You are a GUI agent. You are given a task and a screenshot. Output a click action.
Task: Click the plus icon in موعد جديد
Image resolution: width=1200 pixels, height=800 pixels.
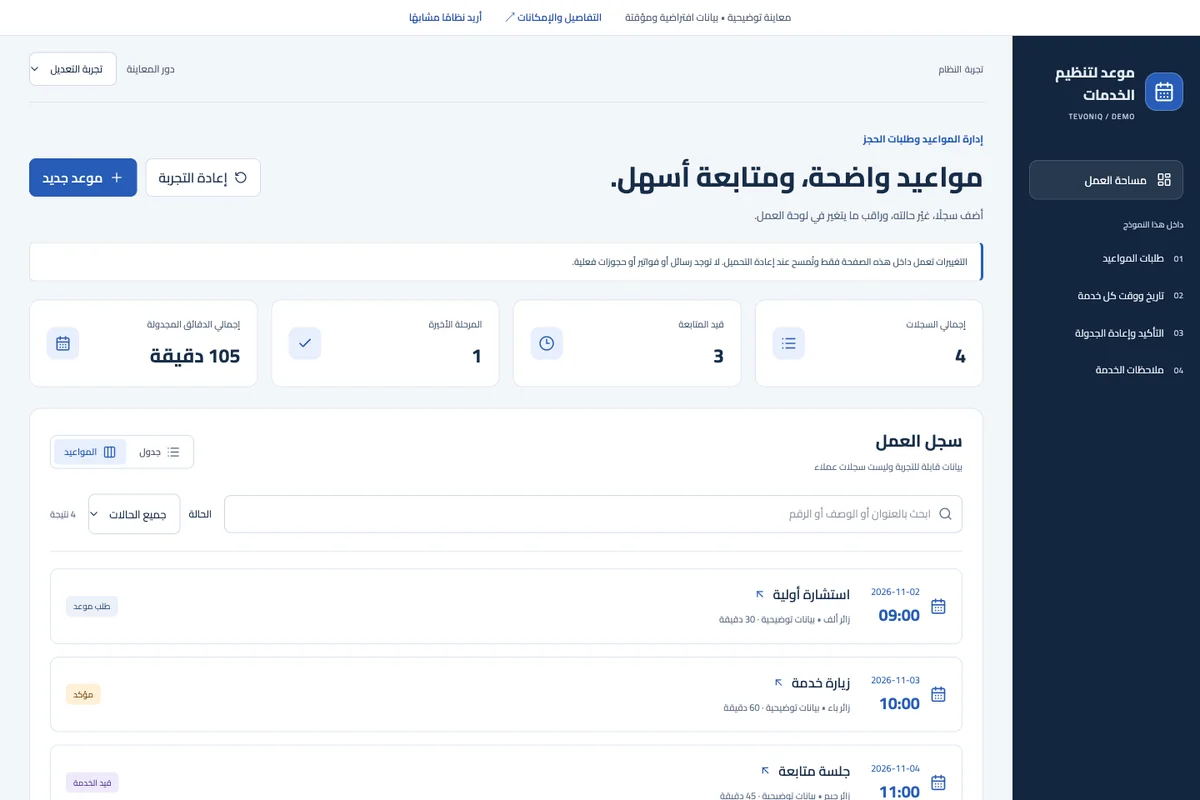tap(116, 177)
